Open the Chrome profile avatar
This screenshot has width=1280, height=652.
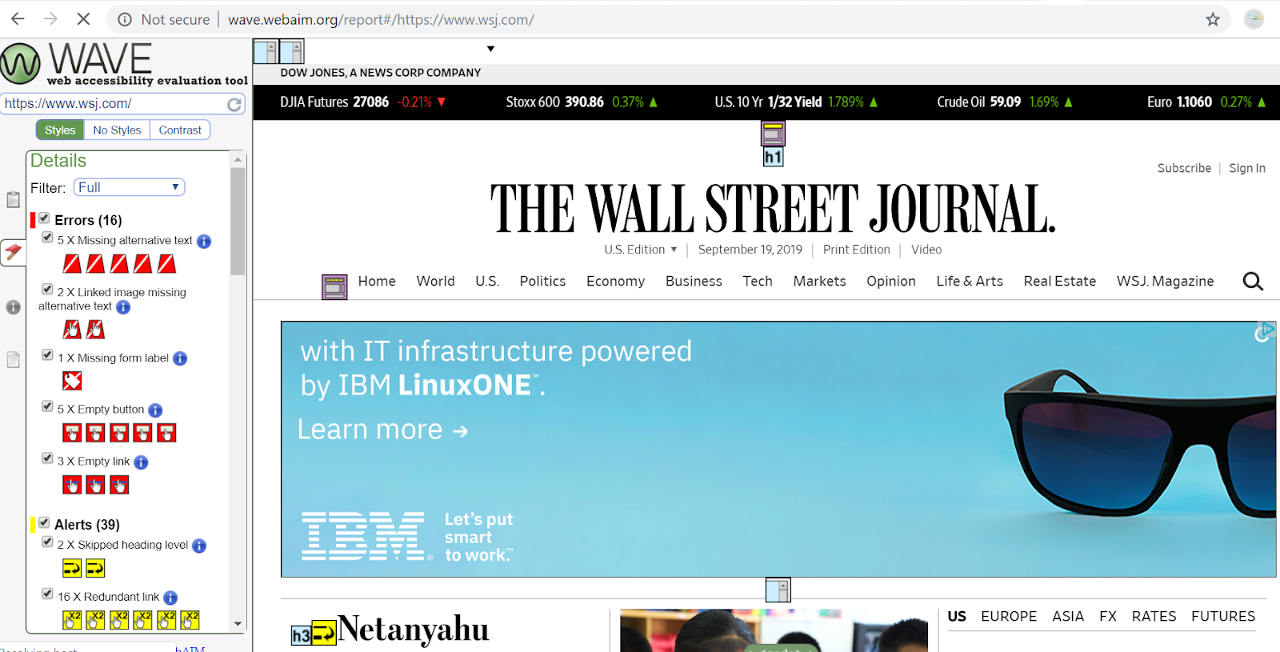(1254, 19)
